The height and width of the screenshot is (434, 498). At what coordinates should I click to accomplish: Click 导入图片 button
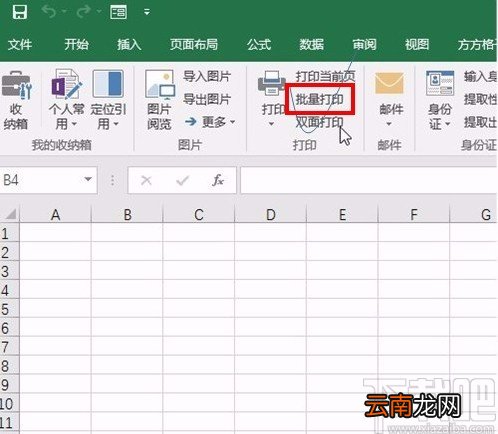pos(207,77)
